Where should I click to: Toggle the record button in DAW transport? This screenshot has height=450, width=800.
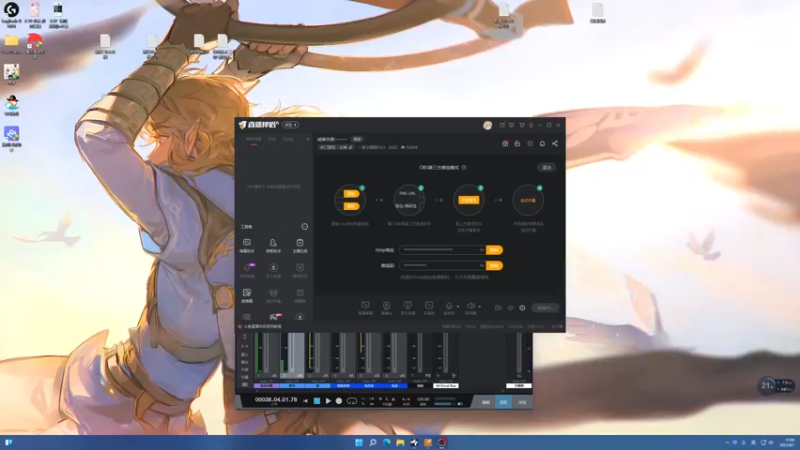point(339,401)
